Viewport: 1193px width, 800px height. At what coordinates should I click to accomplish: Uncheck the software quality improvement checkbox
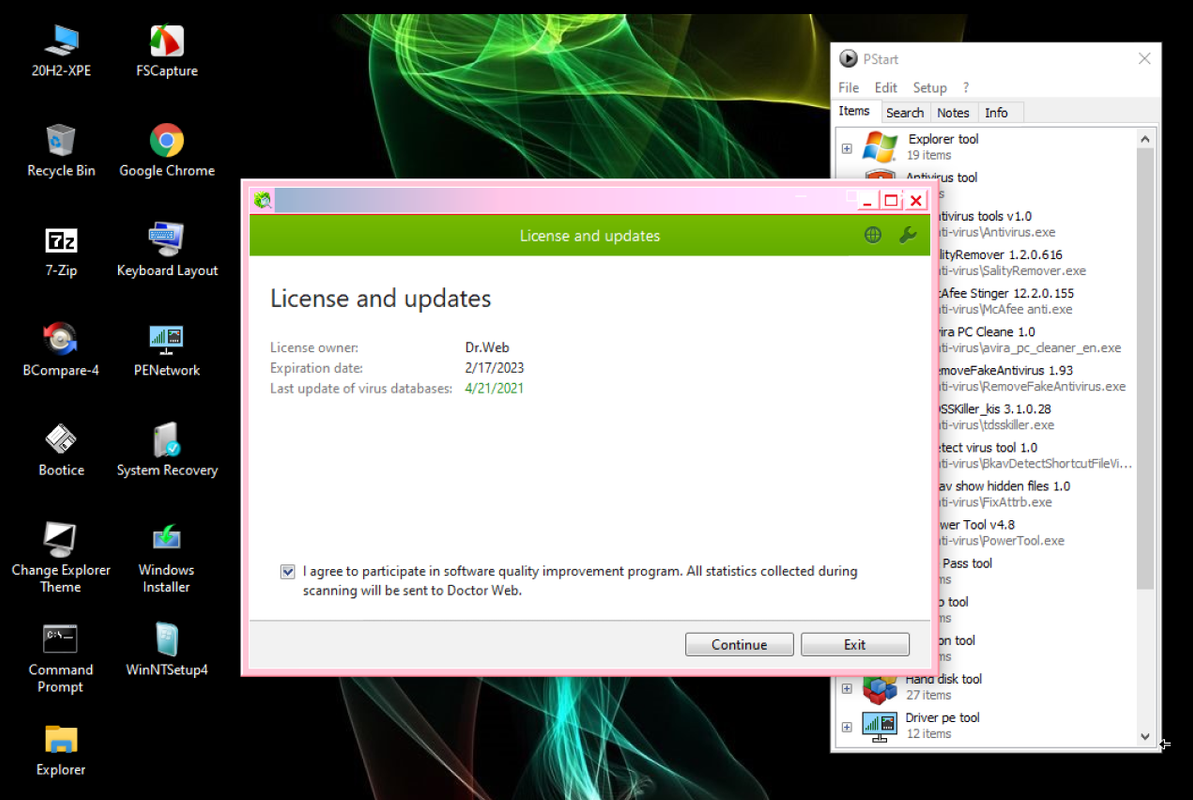(x=288, y=572)
